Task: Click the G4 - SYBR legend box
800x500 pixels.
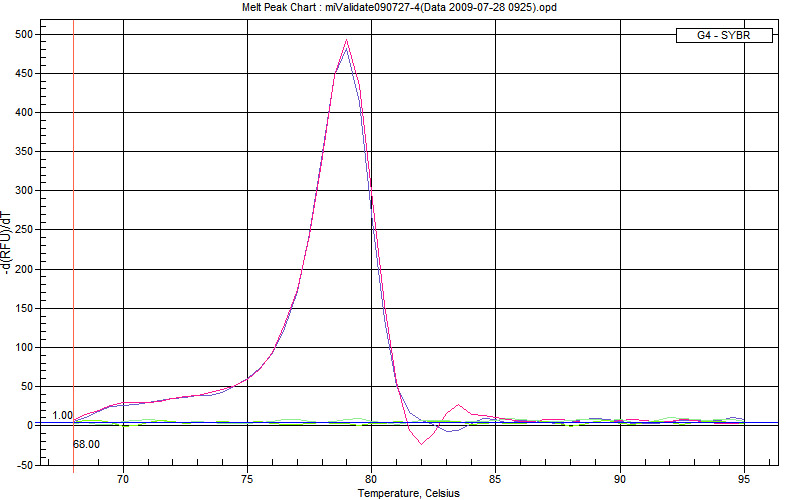Action: (x=724, y=35)
